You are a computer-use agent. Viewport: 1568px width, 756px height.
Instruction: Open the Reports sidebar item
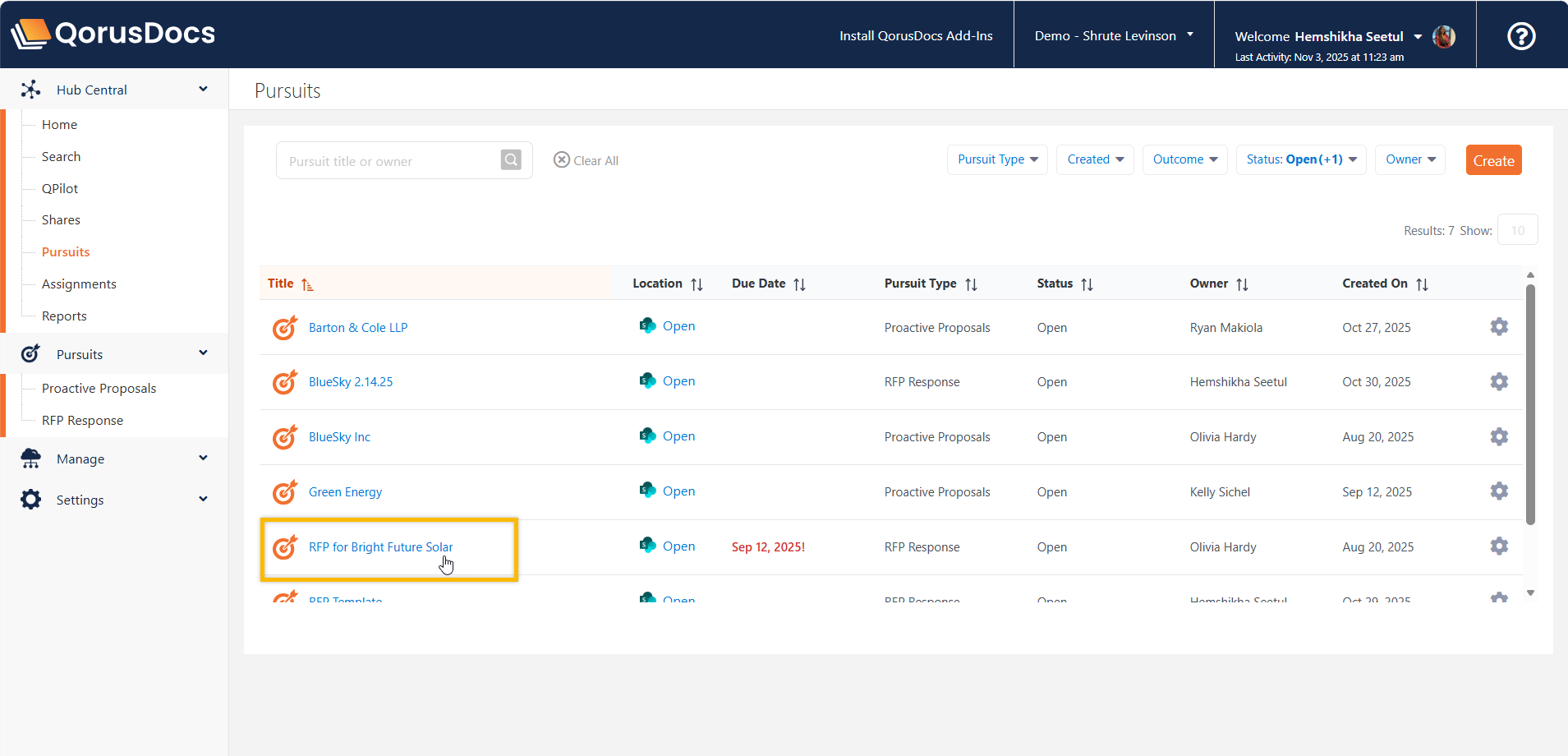pyautogui.click(x=64, y=316)
